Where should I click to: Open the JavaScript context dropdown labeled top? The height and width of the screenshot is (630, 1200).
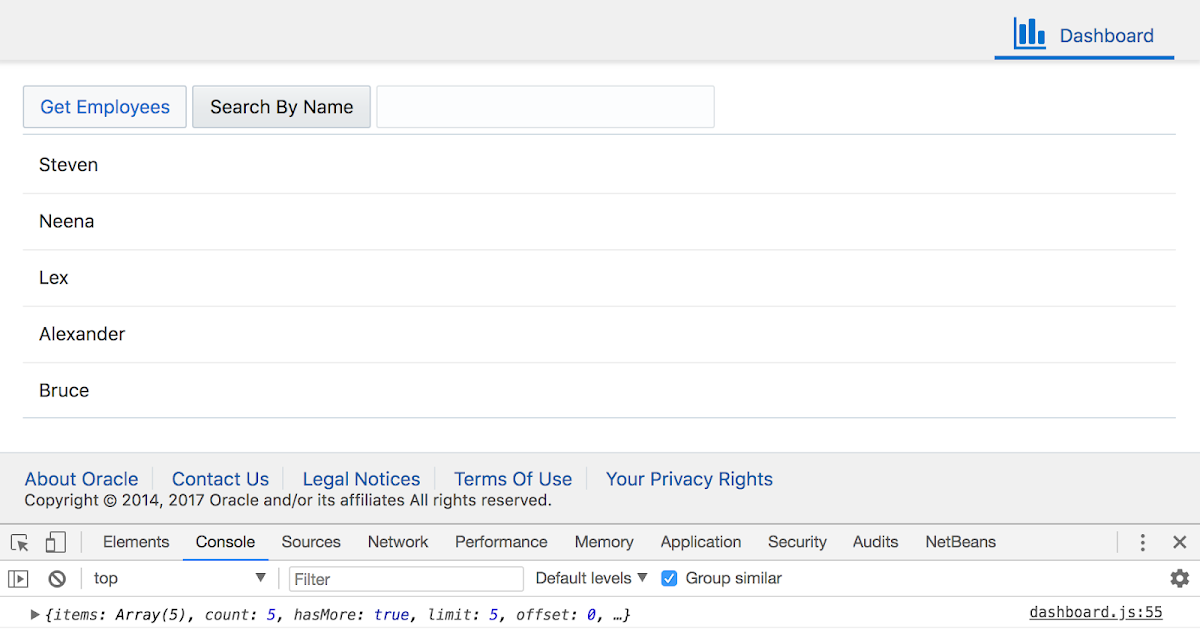click(x=175, y=578)
